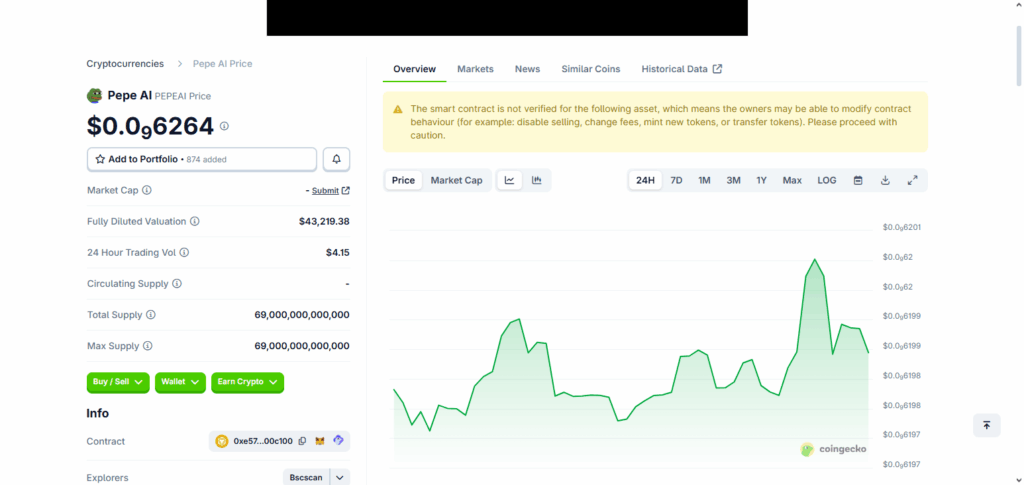Screen dimensions: 1024x485
Task: Expand the Wallet dropdown
Action: coord(180,382)
